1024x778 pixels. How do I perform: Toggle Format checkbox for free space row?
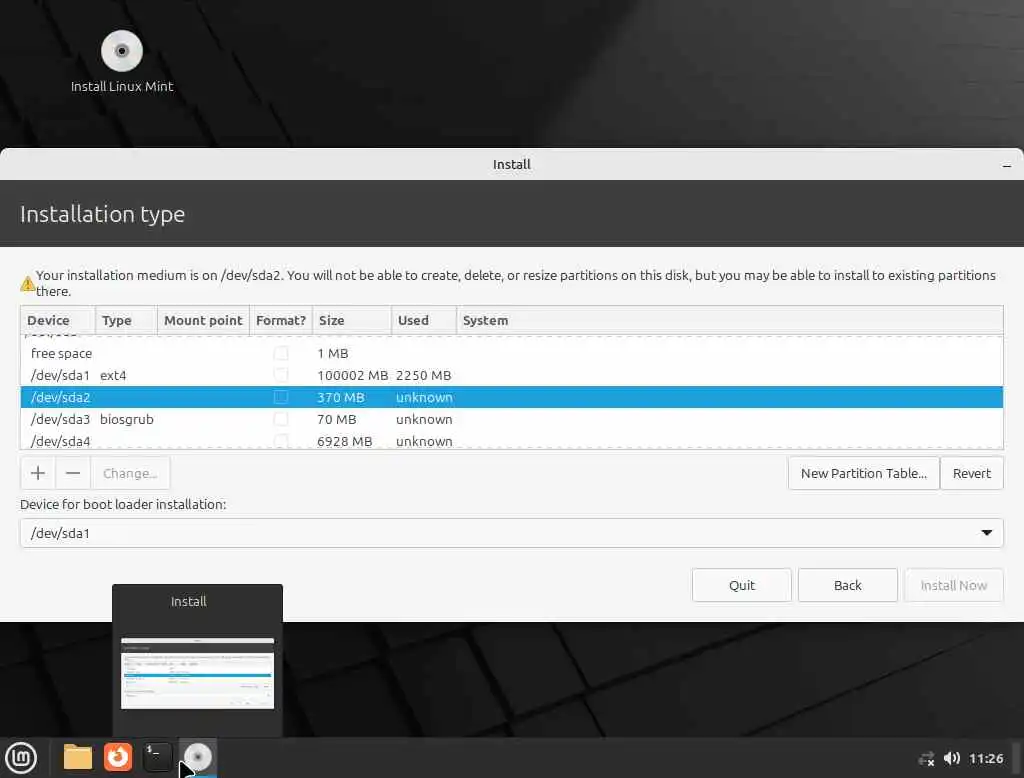(281, 353)
